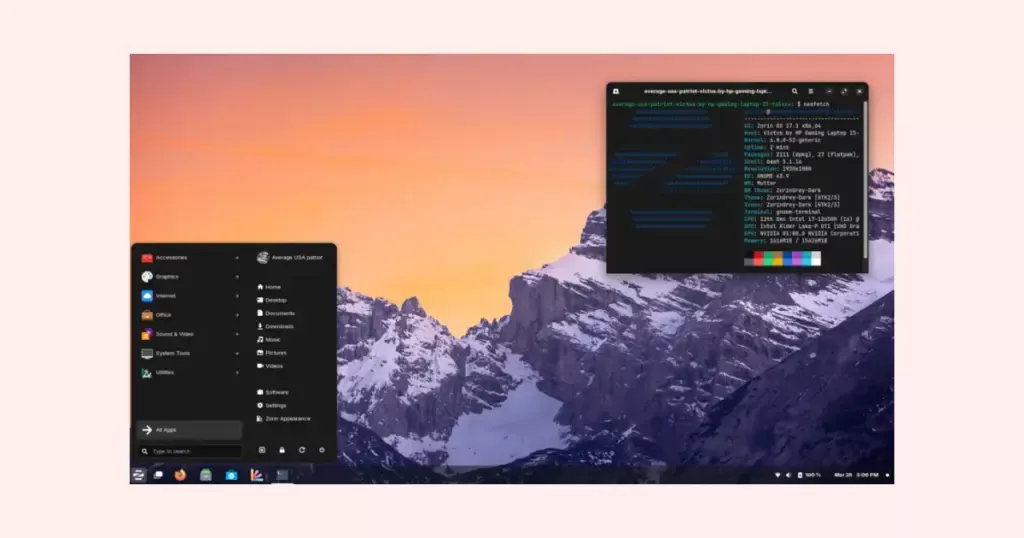Open the Pictures folder shortcut
This screenshot has height=538, width=1024.
pos(272,353)
